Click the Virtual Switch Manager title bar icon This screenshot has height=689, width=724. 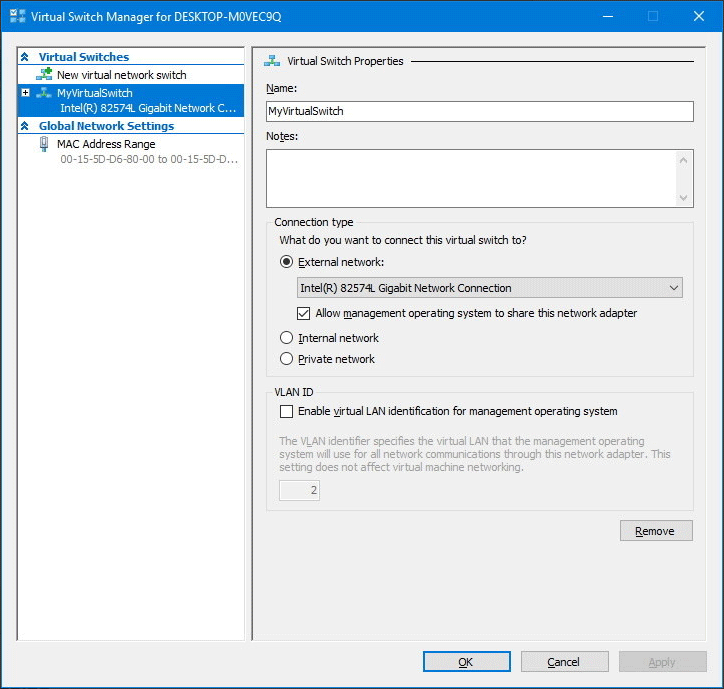(18, 17)
